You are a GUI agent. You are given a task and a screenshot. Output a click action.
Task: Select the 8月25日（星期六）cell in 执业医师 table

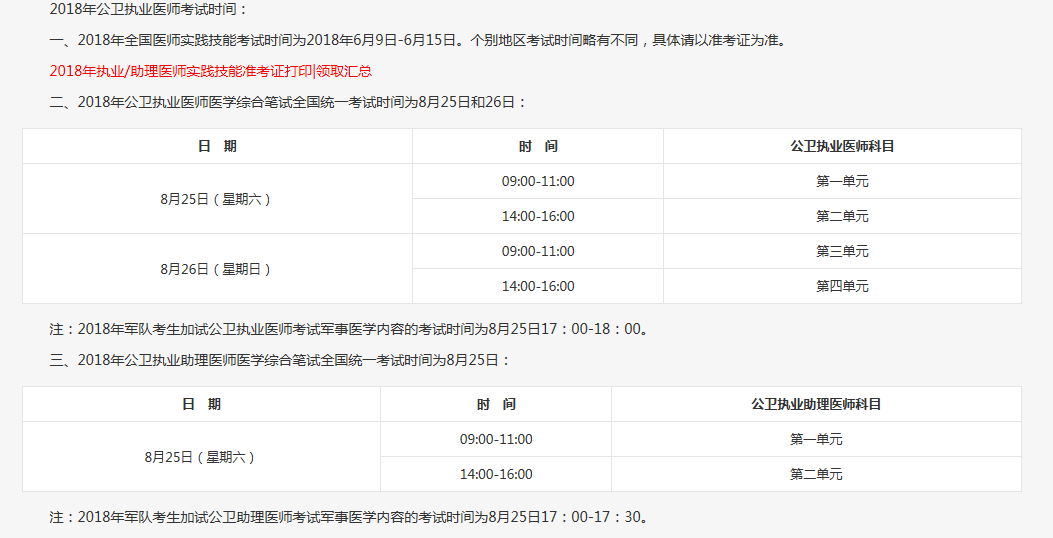pyautogui.click(x=217, y=199)
